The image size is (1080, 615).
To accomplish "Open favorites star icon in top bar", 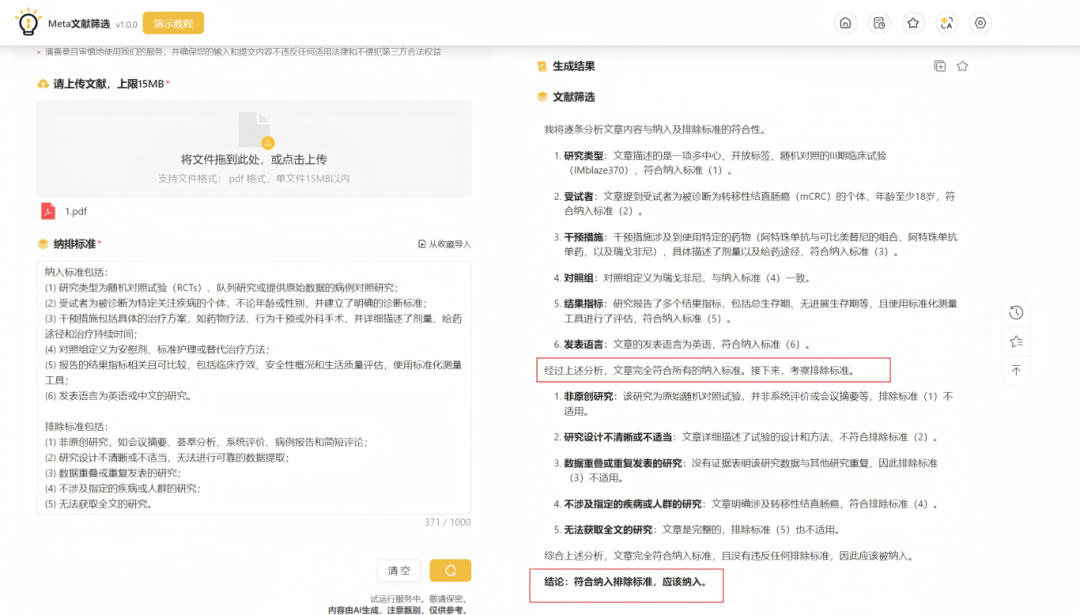I will [913, 23].
